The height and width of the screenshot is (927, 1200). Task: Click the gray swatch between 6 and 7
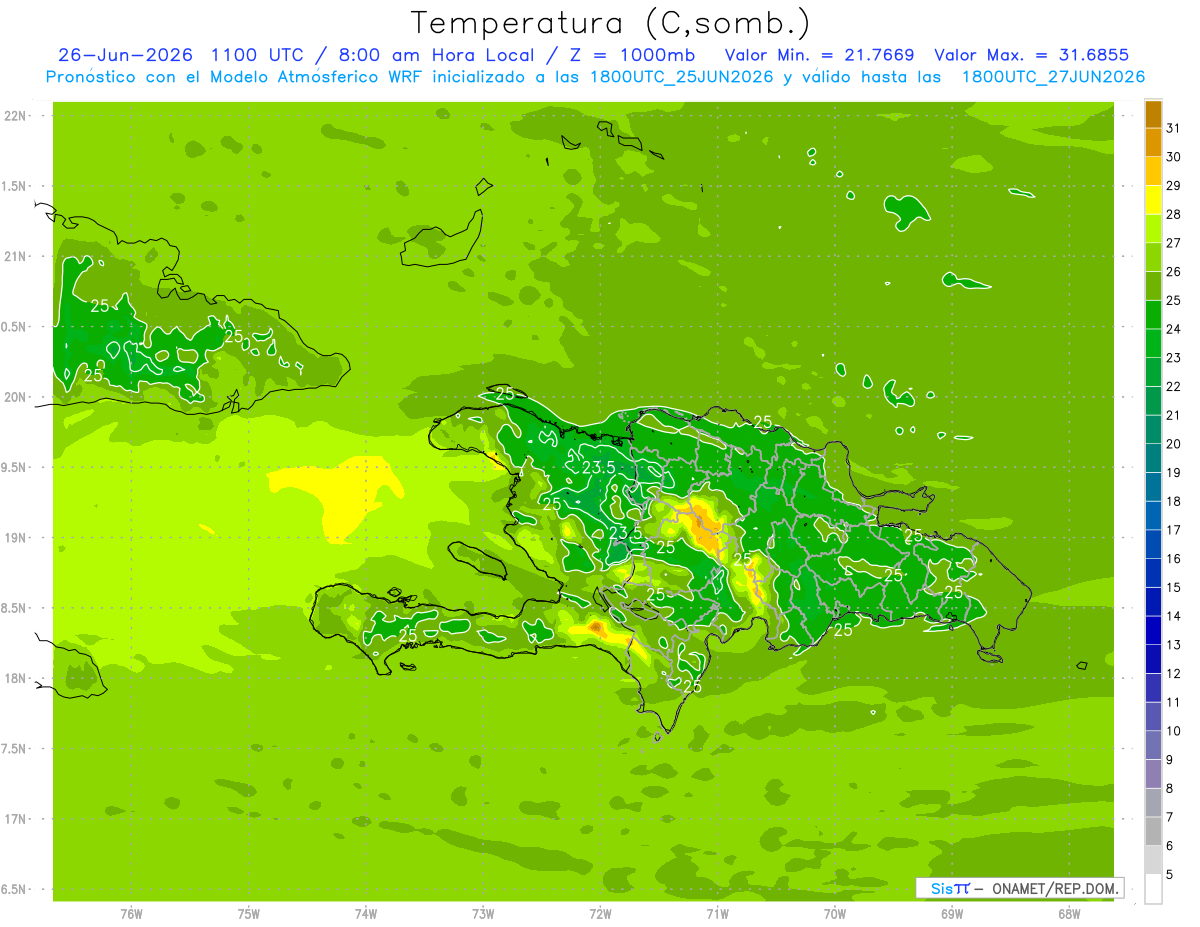coord(1153,831)
